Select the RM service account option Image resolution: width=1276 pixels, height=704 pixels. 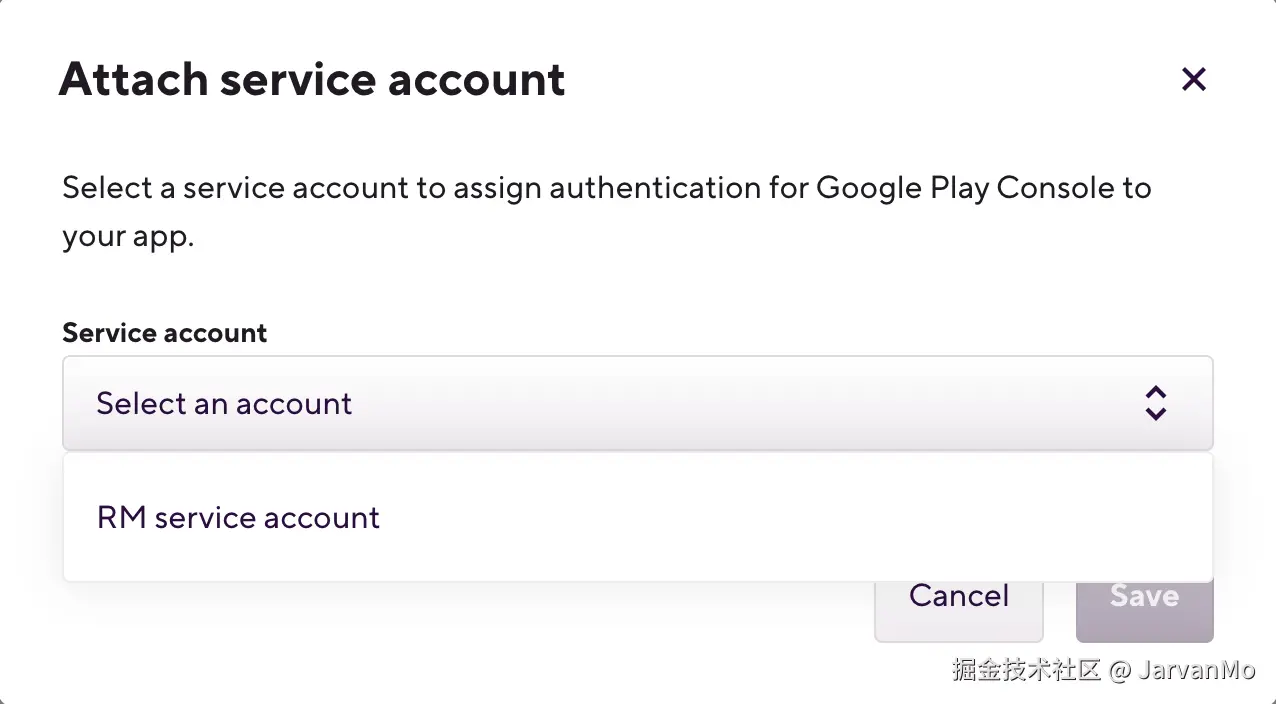(x=238, y=517)
